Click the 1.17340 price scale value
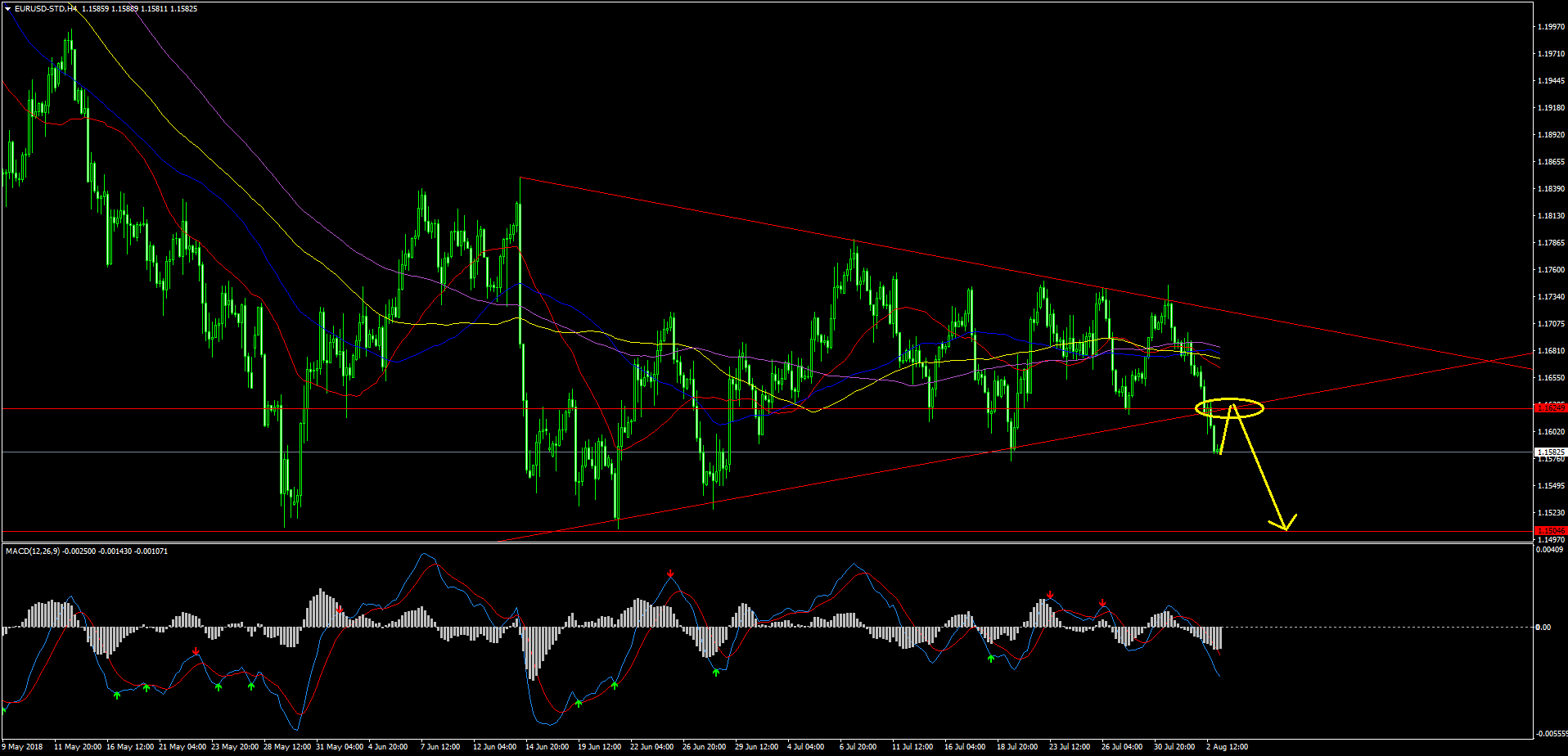1568x756 pixels. 1552,297
